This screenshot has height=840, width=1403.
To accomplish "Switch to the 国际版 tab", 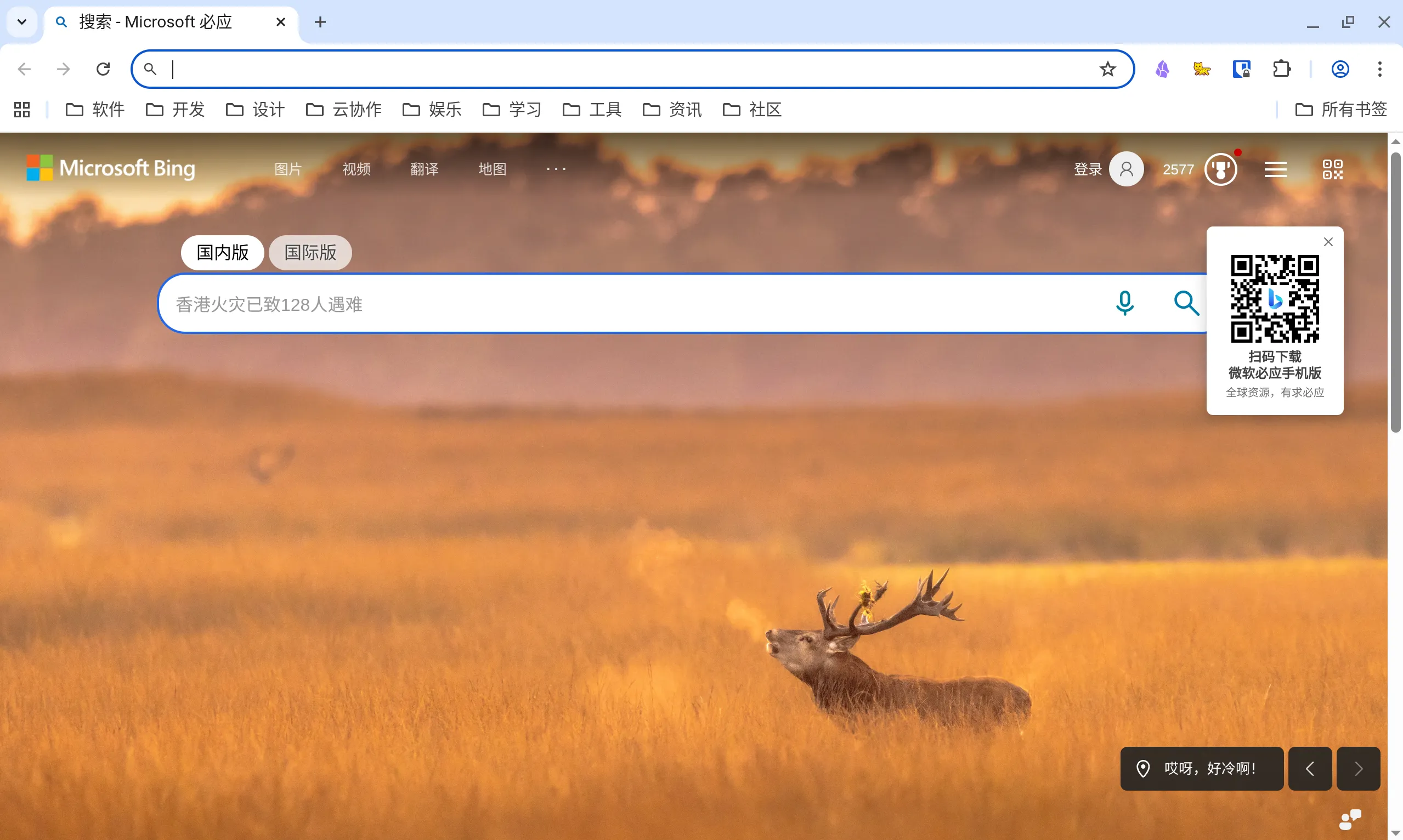I will pos(310,252).
